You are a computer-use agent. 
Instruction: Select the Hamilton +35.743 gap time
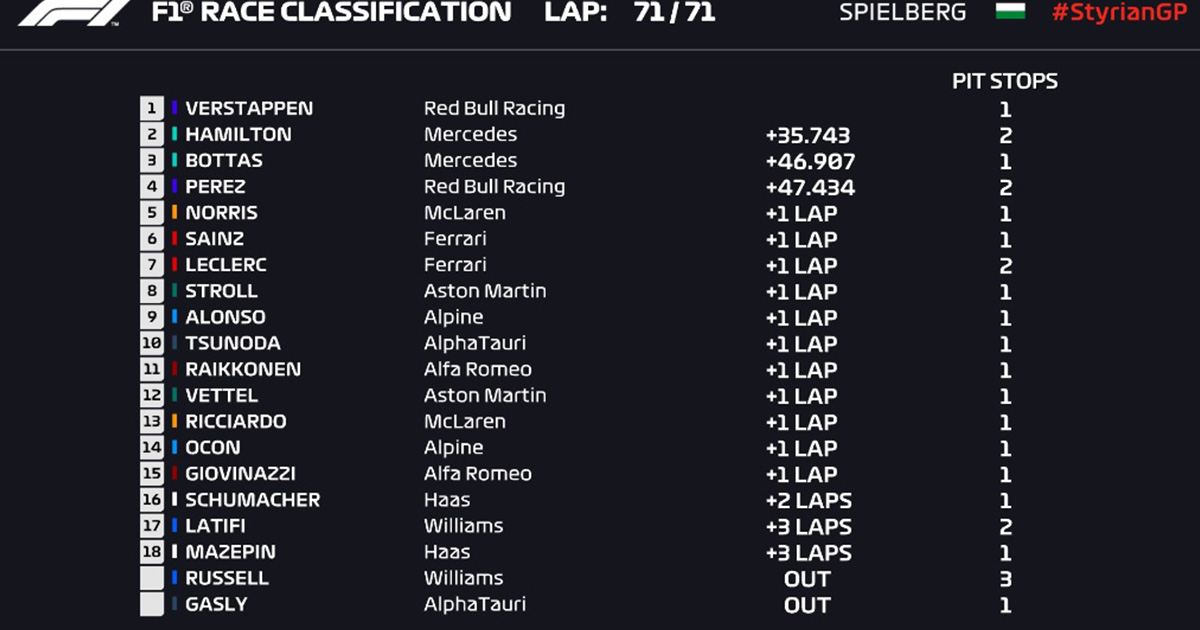(808, 135)
